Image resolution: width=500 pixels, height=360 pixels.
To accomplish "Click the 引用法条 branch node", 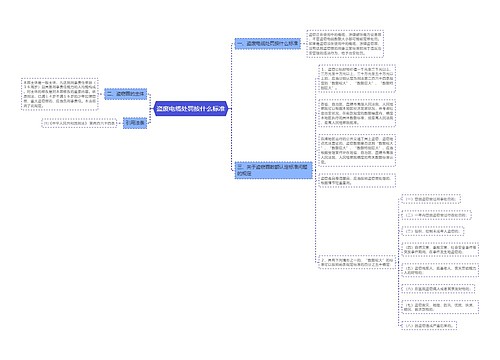I will pyautogui.click(x=135, y=123).
